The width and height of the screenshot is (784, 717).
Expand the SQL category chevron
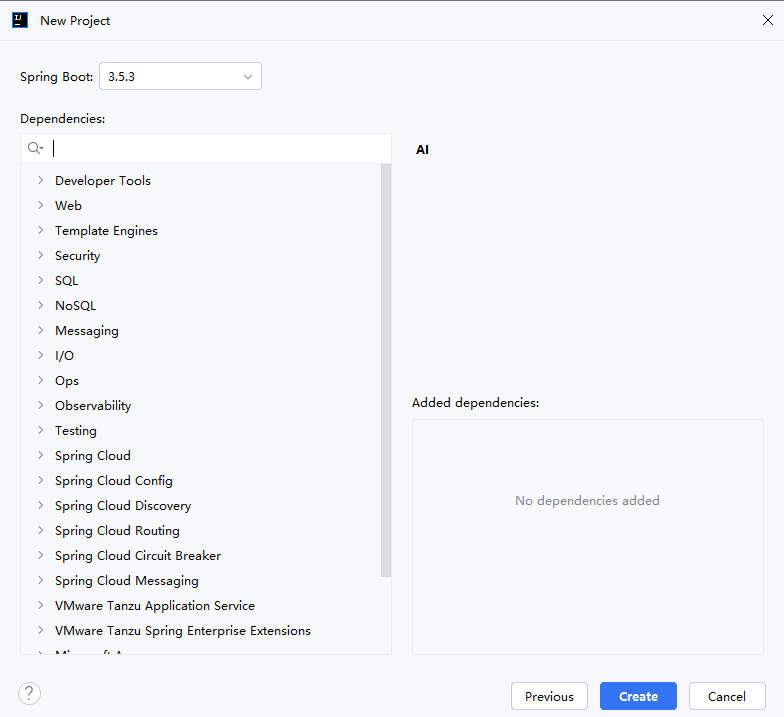(40, 280)
